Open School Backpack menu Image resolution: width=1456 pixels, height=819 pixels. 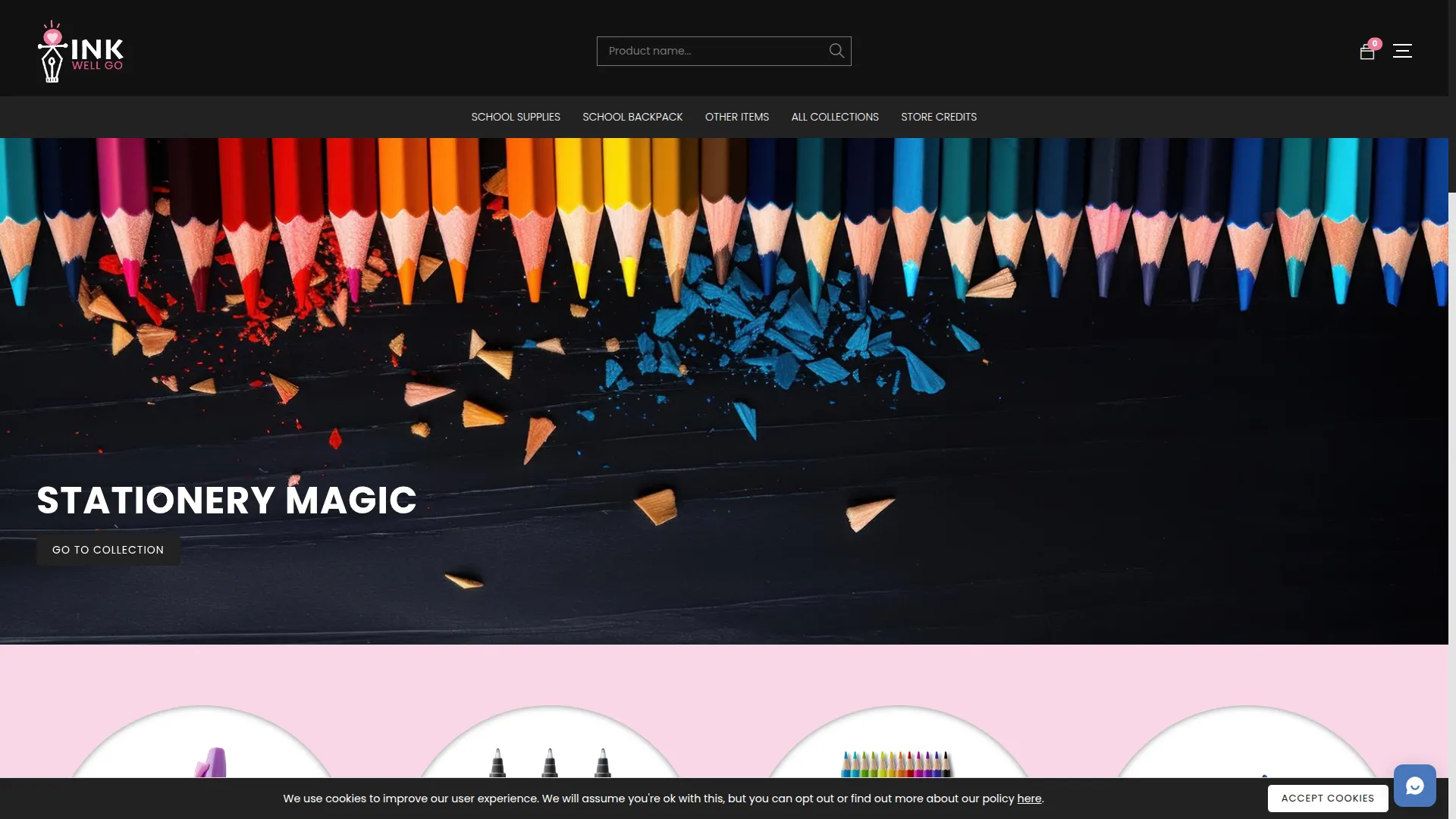(x=632, y=117)
